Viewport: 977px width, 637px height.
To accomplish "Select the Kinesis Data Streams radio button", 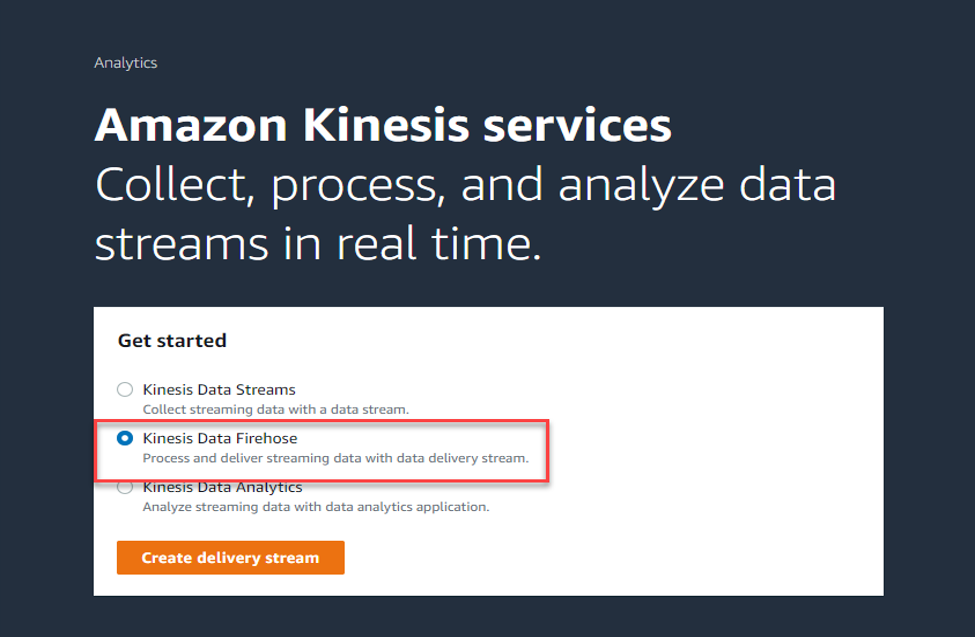I will [124, 389].
